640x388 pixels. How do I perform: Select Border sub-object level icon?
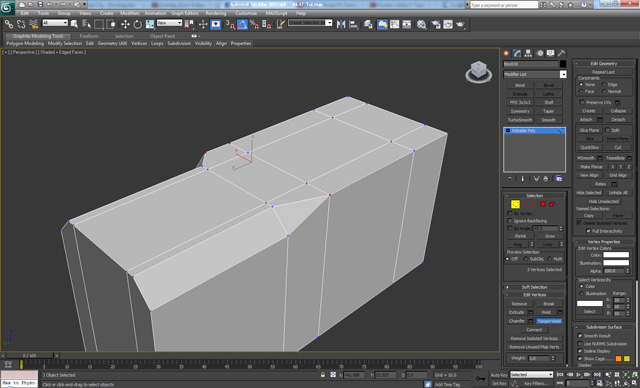point(533,204)
